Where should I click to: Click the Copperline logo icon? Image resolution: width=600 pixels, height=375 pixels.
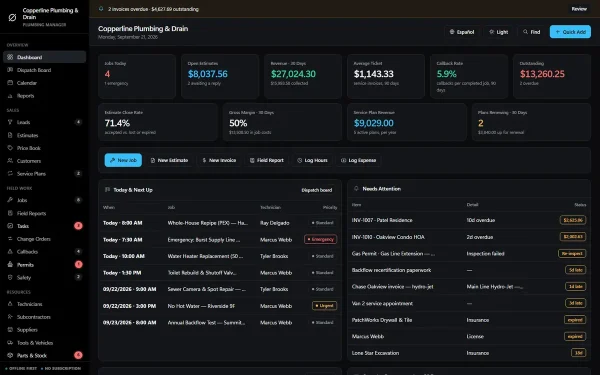(x=12, y=17)
